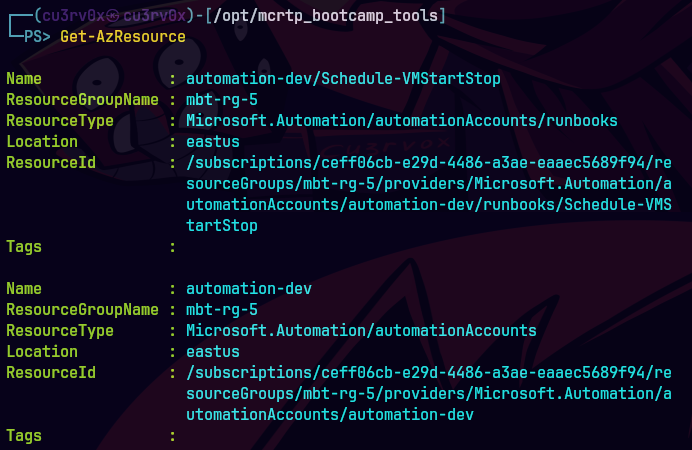This screenshot has width=692, height=450.
Task: Click the skull icon in prompt username
Action: click(113, 16)
